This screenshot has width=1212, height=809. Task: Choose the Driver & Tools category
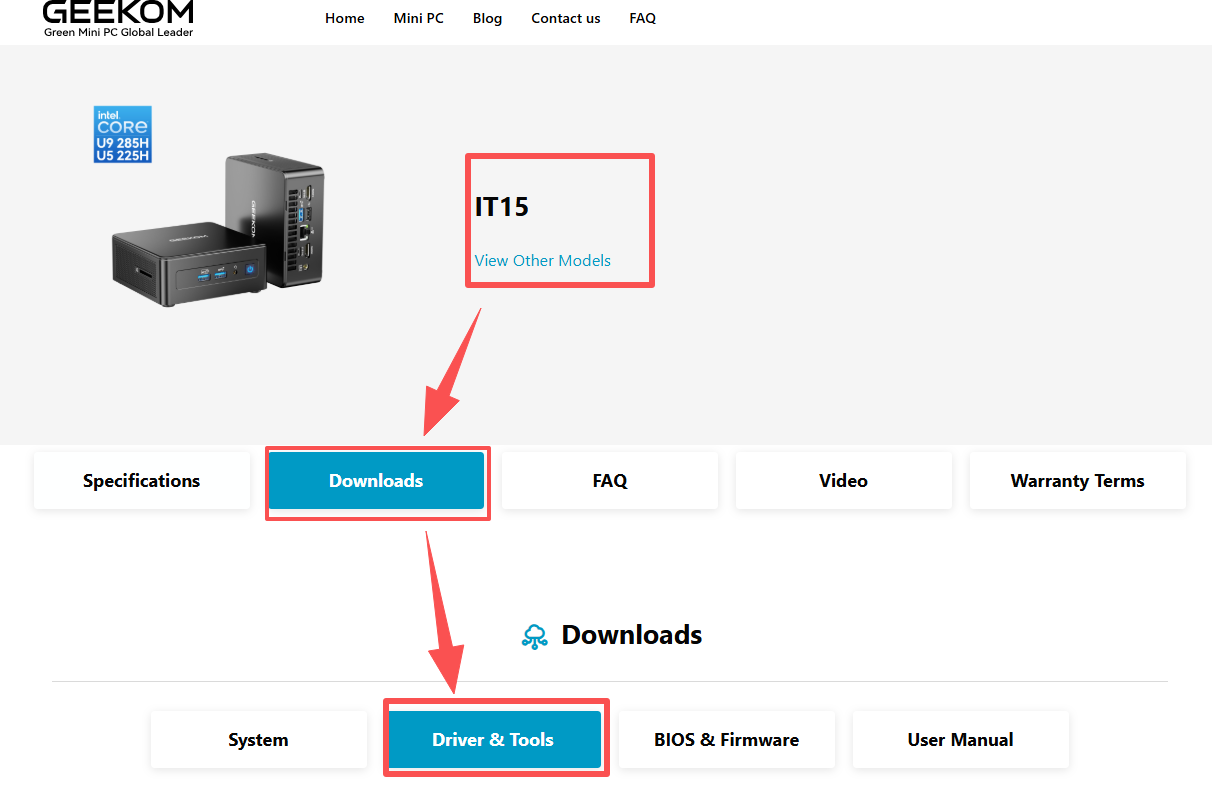(493, 740)
